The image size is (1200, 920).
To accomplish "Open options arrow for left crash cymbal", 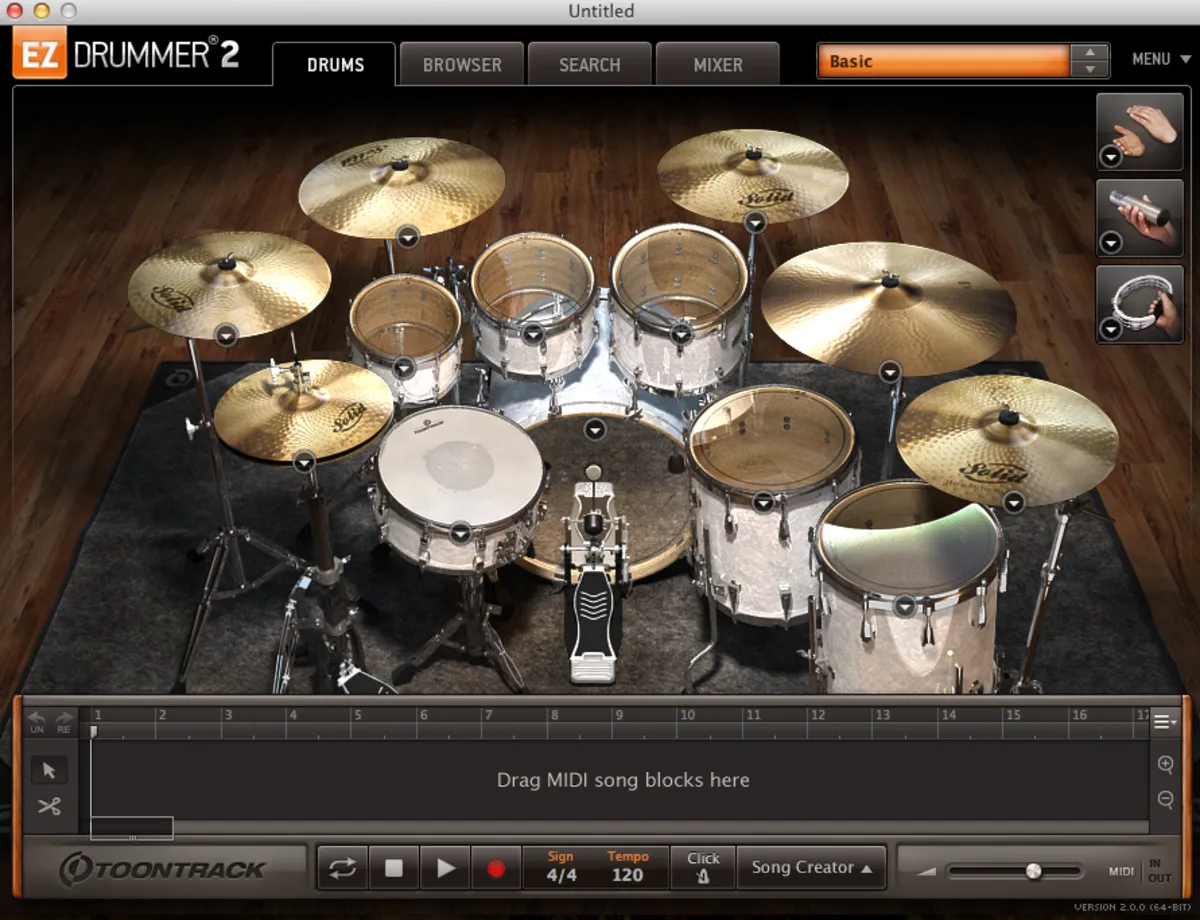I will pos(226,335).
